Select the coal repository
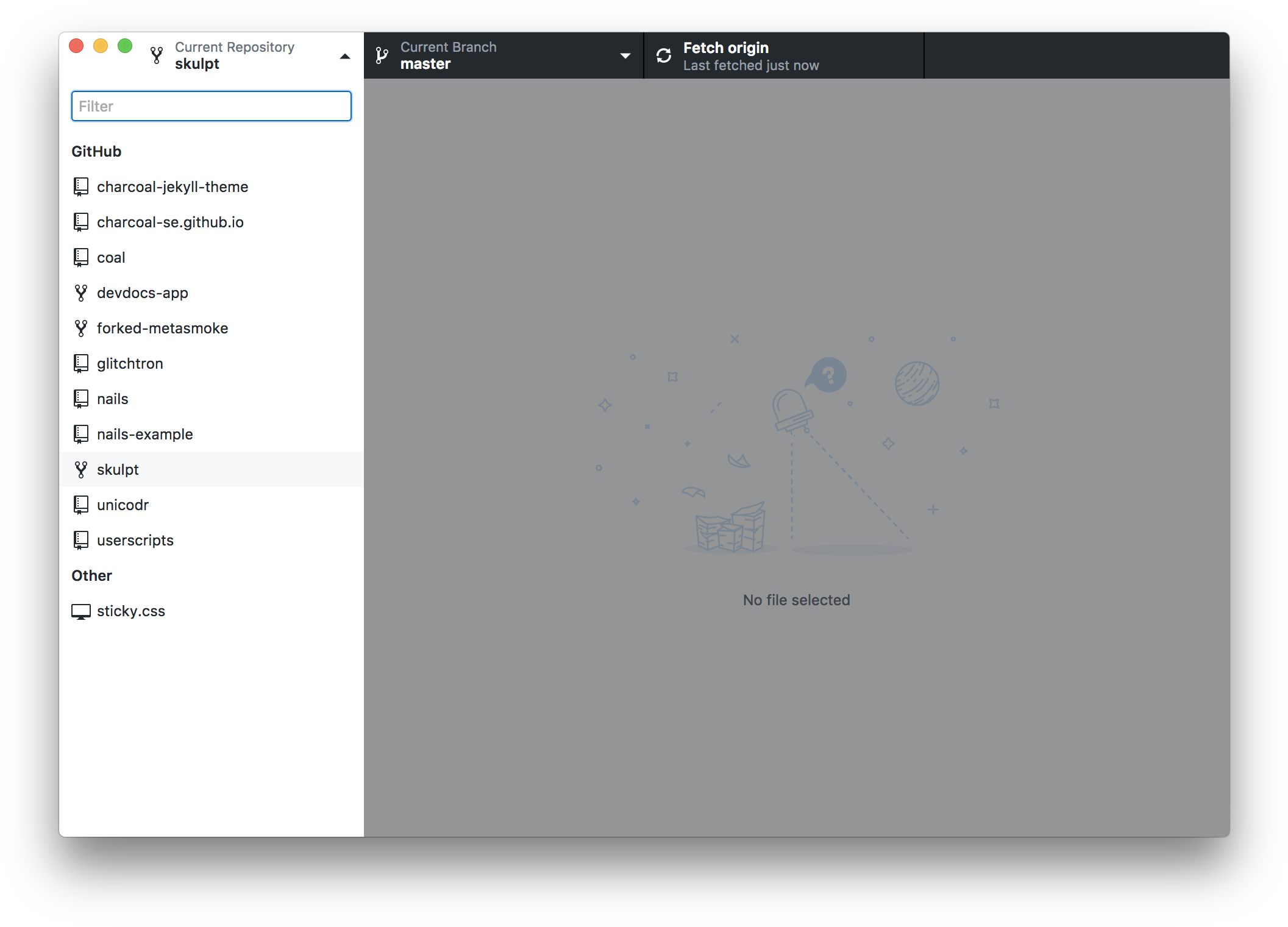This screenshot has width=1288, height=927. point(110,258)
